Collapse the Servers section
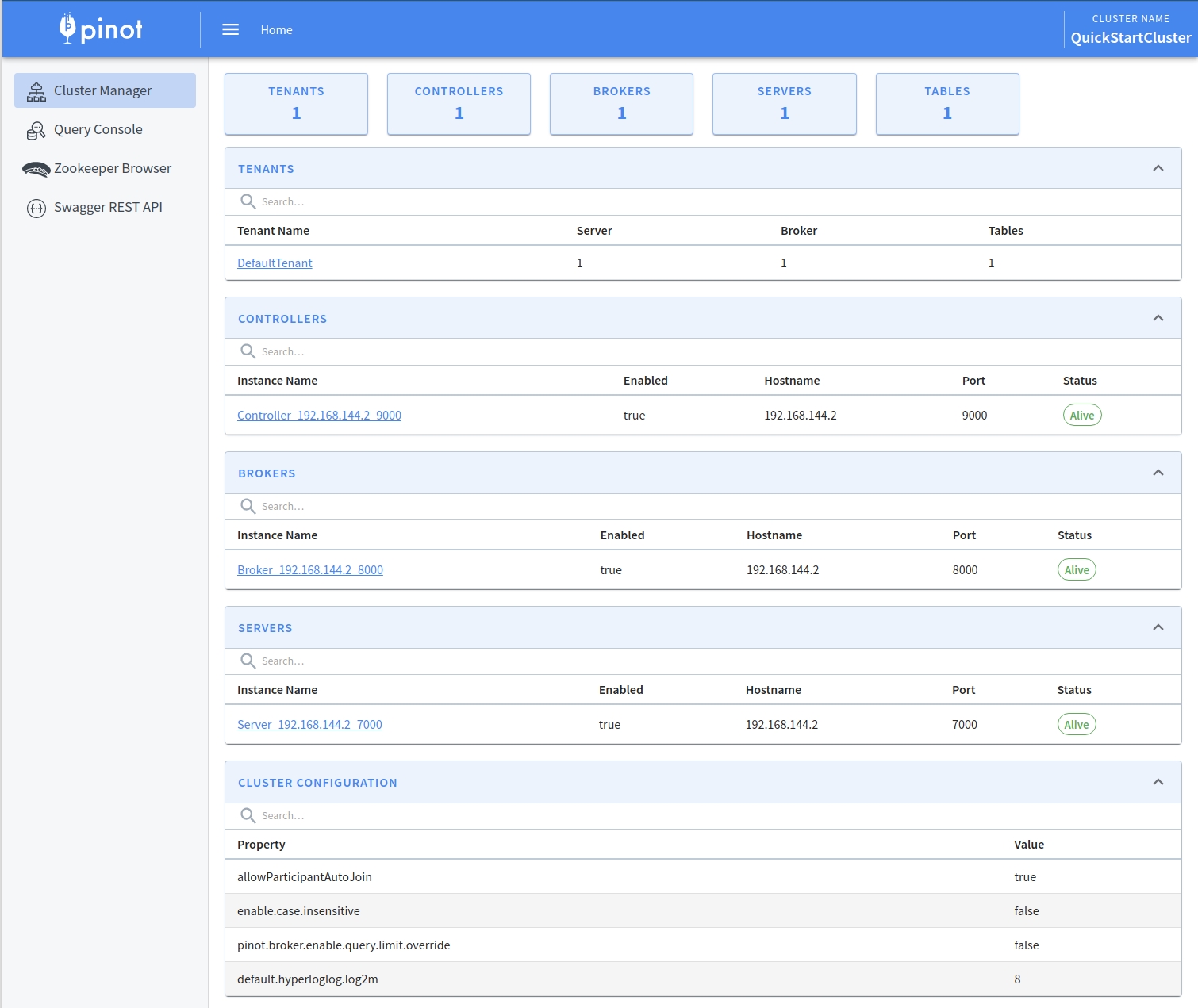 1158,627
